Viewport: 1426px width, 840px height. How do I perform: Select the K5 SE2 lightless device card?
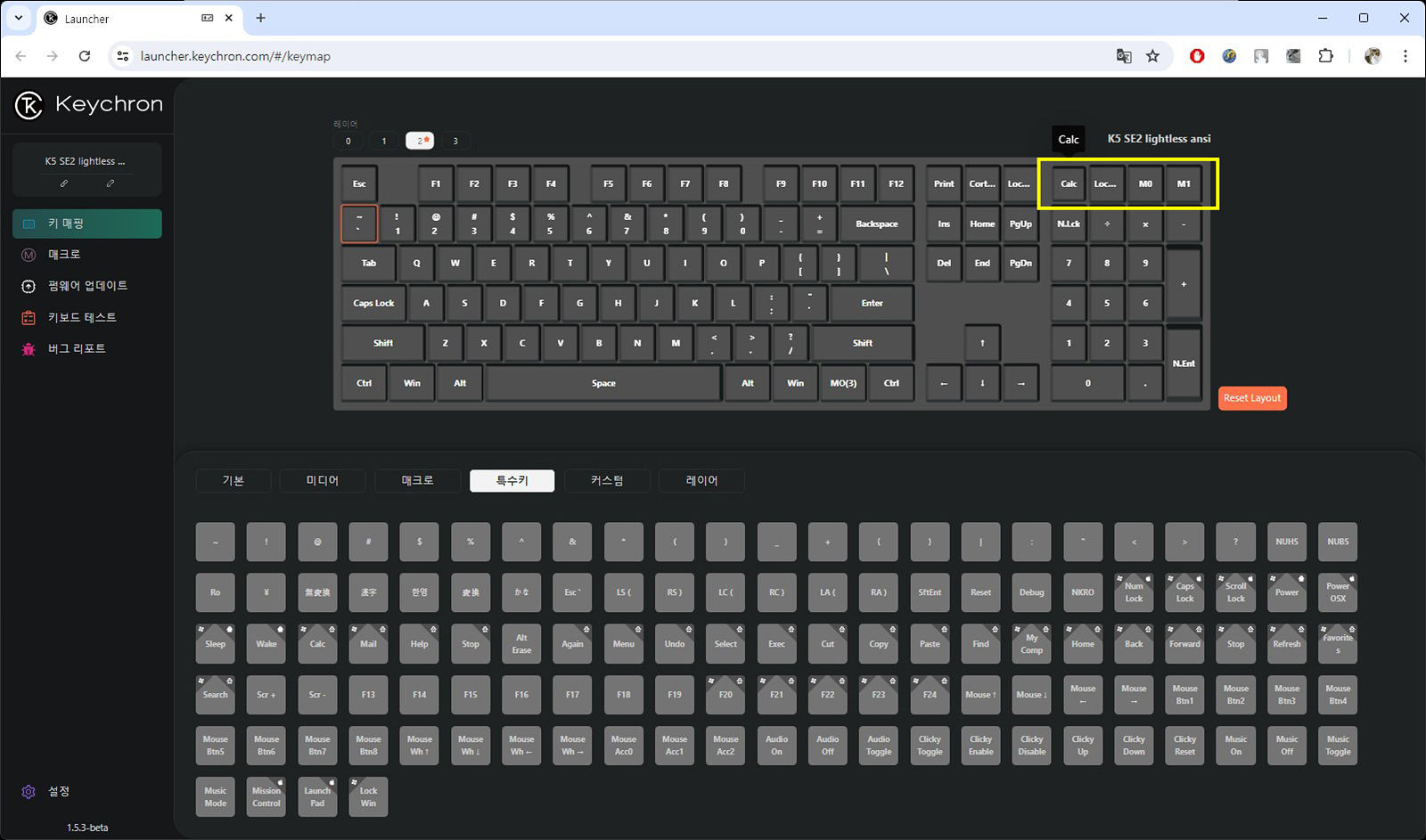tap(87, 169)
